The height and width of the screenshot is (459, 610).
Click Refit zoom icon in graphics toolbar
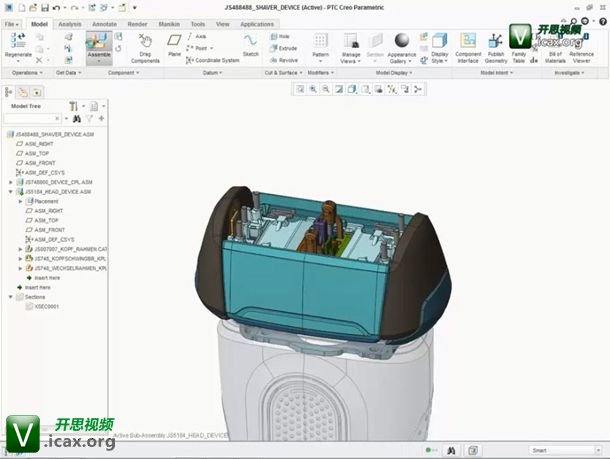point(300,89)
